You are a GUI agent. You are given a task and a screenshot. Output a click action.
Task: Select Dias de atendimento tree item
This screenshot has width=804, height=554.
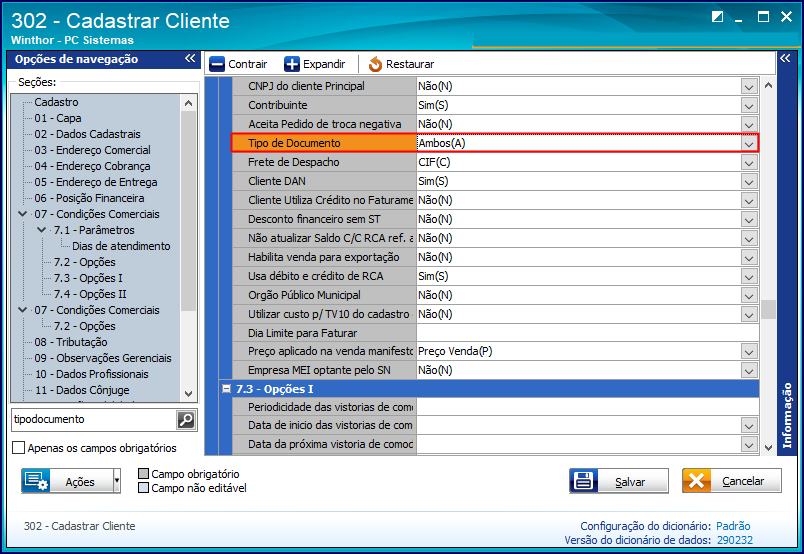pyautogui.click(x=121, y=246)
